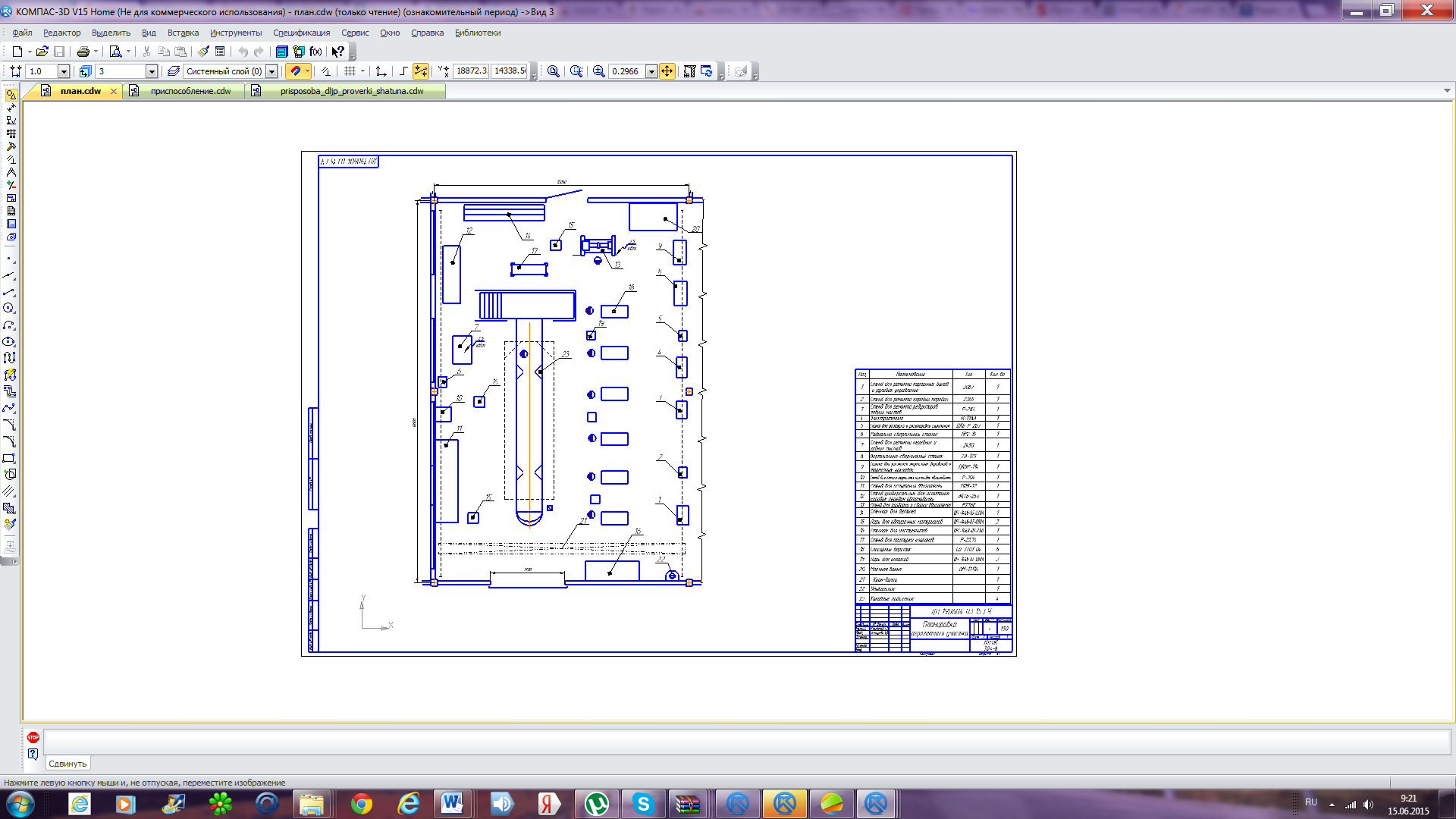This screenshot has width=1456, height=819.
Task: Open file with the folder icon
Action: coord(42,52)
